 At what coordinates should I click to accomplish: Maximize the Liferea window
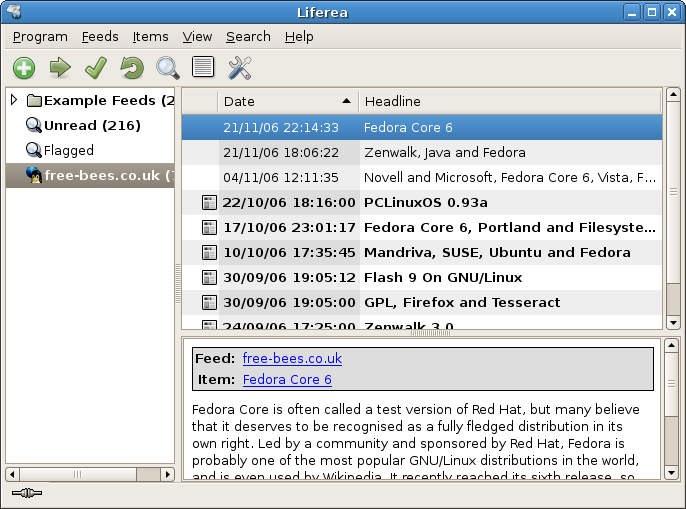652,12
